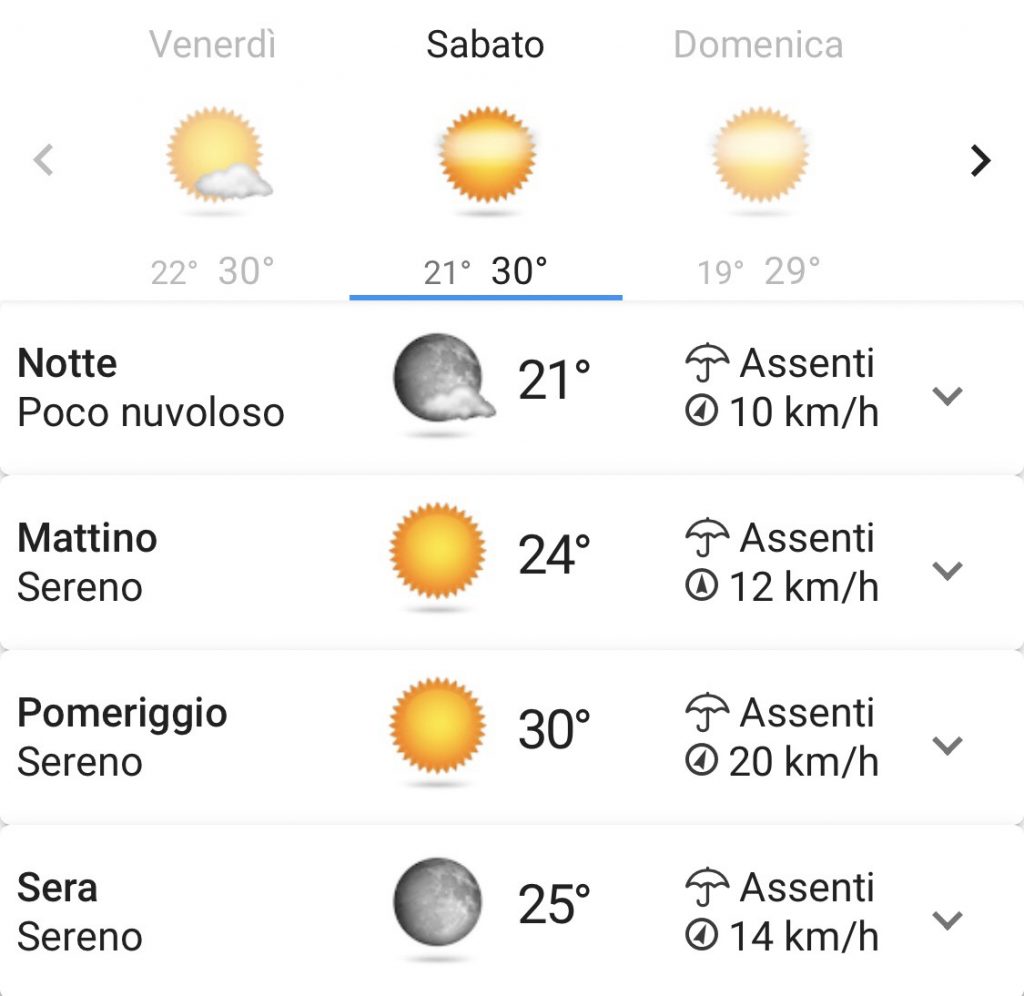This screenshot has height=996, width=1024.
Task: Tap the full moon icon in the Sera row
Action: coord(438,902)
